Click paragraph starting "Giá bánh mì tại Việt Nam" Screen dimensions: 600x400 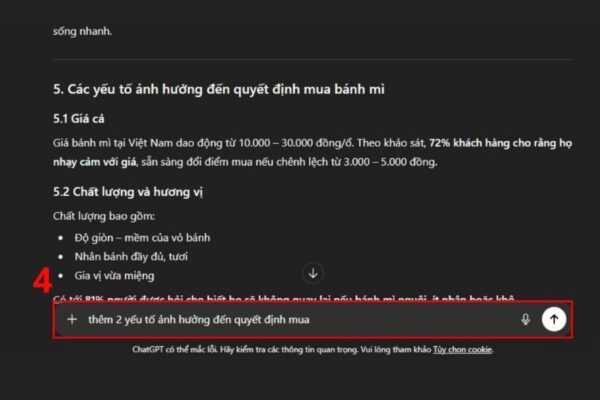point(313,152)
